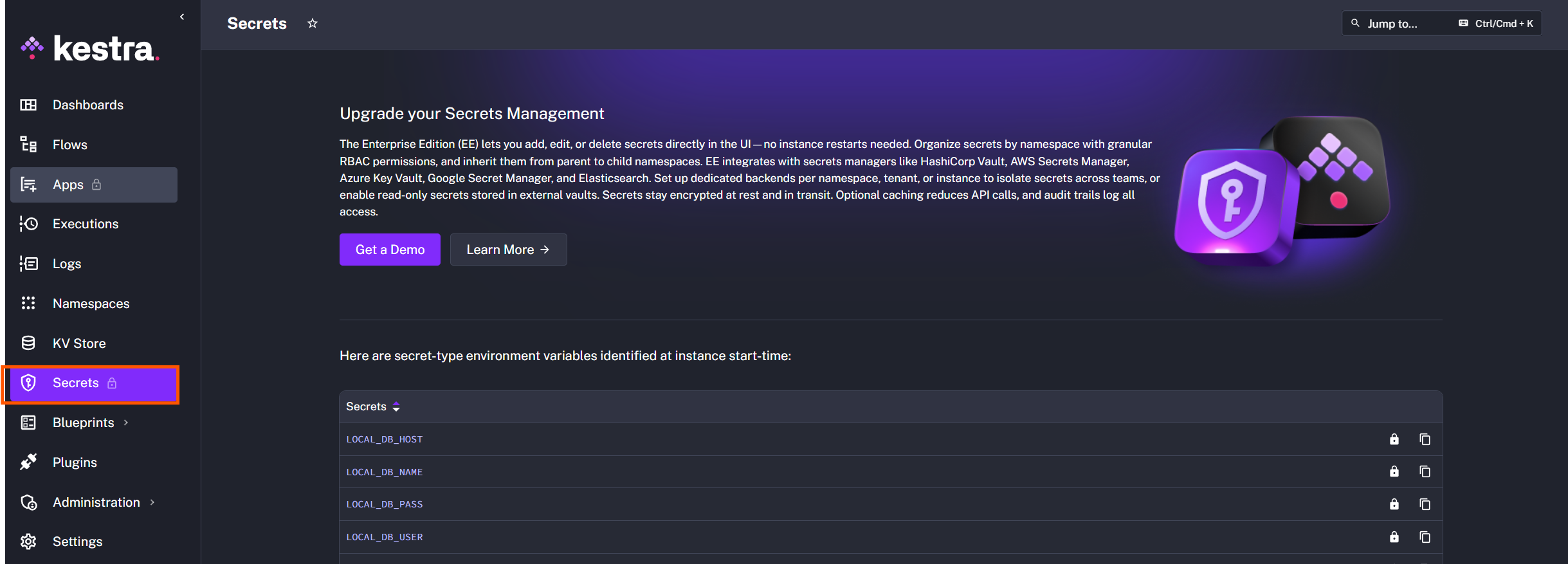This screenshot has height=564, width=1568.
Task: Click the Executions clock icon
Action: [28, 224]
